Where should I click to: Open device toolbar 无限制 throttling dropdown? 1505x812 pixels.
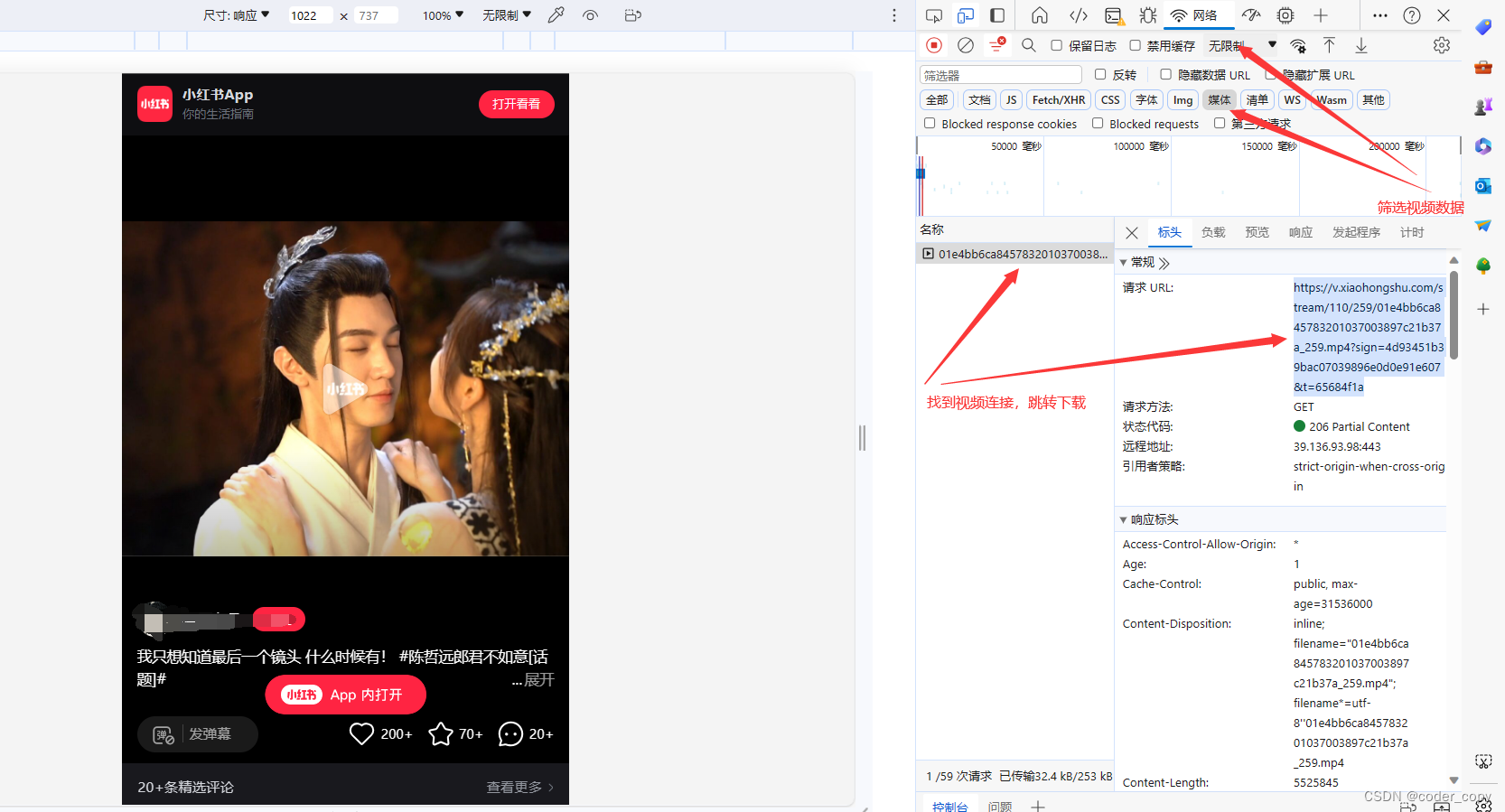pyautogui.click(x=507, y=15)
